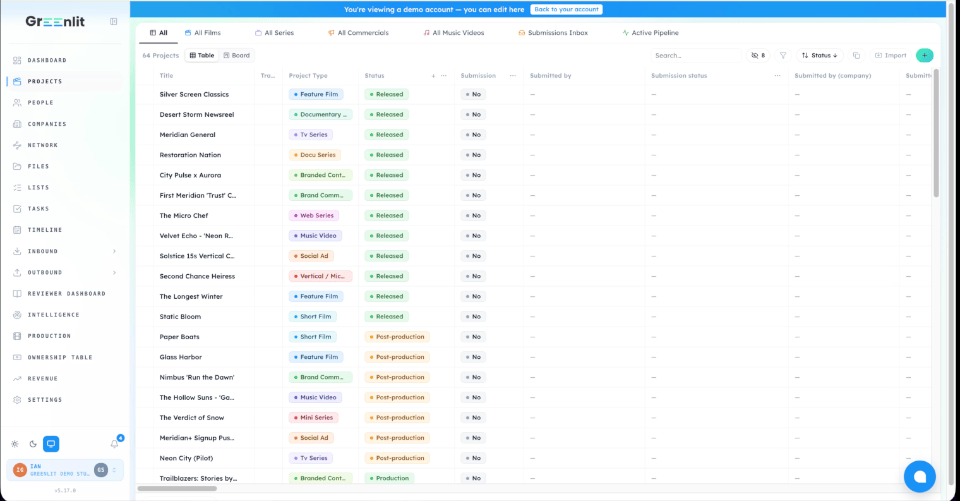Screen dimensions: 960x501
Task: Click Back to your account button
Action: click(566, 9)
